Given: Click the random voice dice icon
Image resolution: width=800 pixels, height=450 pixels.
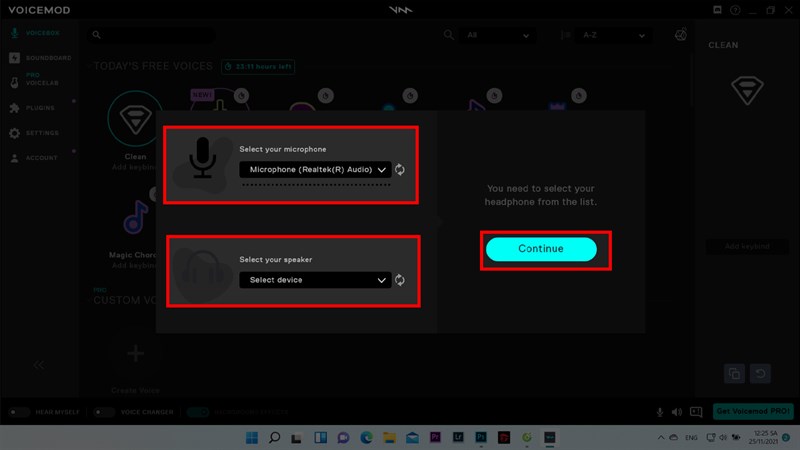Looking at the screenshot, I should [x=681, y=35].
